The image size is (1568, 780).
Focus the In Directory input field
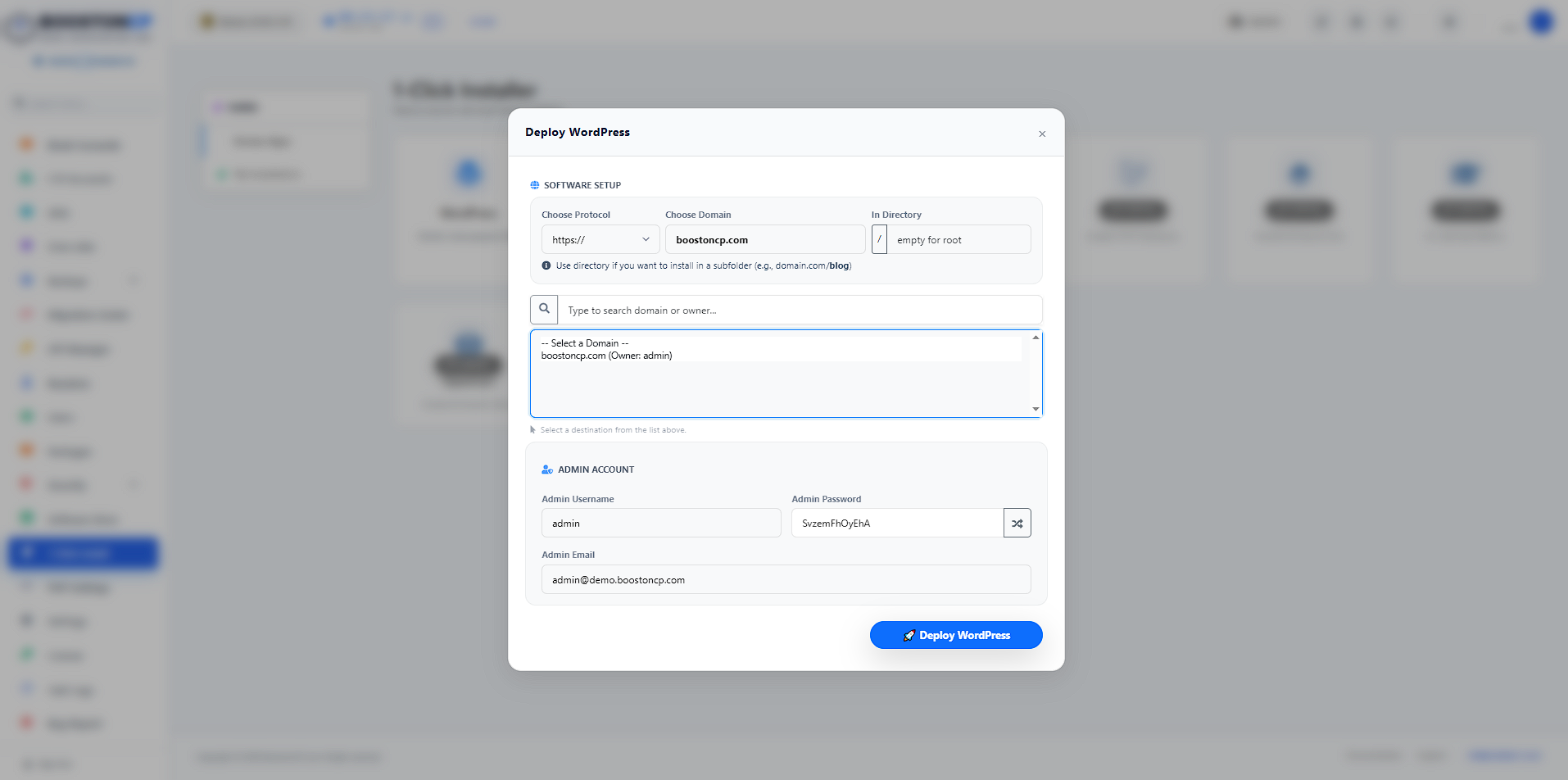(x=958, y=239)
